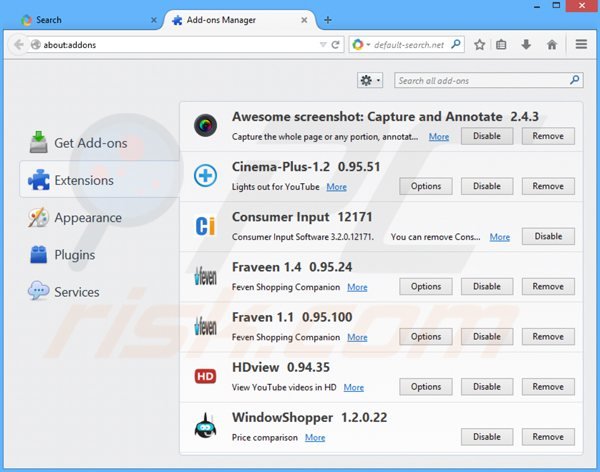Open a new tab with plus button

(328, 20)
